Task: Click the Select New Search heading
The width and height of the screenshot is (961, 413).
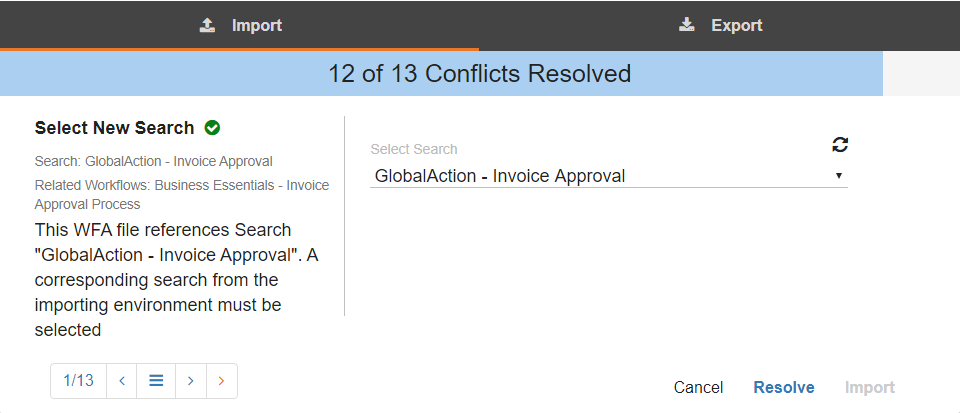Action: click(x=114, y=128)
